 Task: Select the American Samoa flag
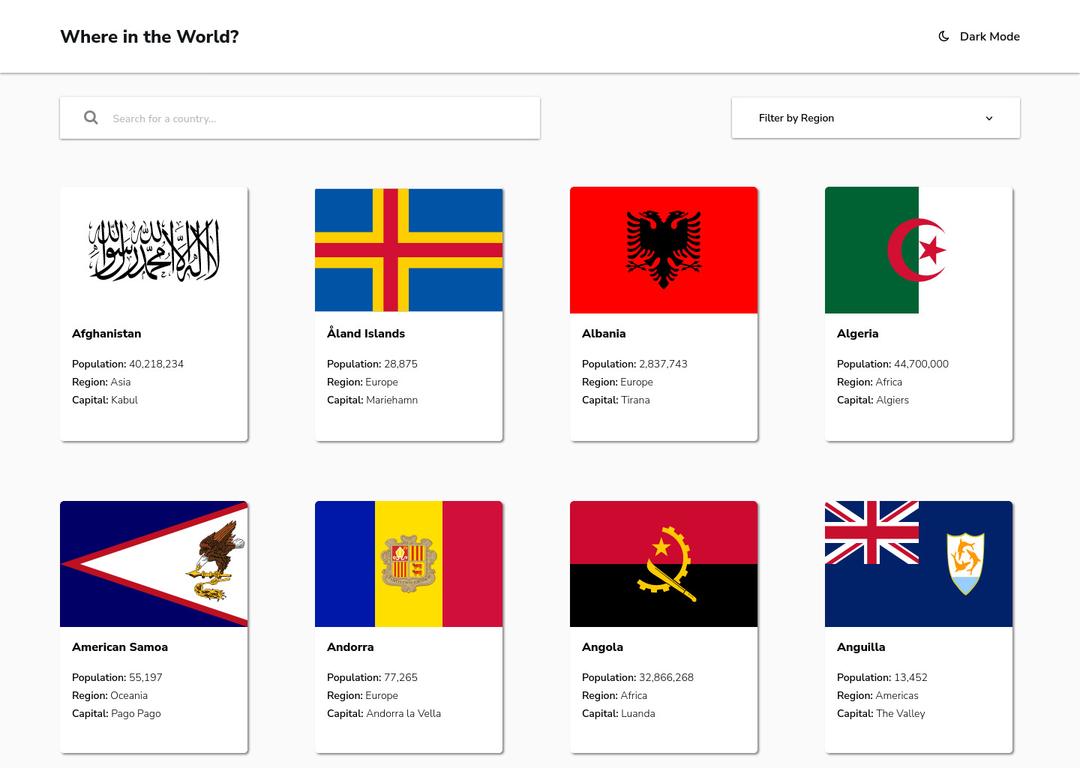[154, 564]
